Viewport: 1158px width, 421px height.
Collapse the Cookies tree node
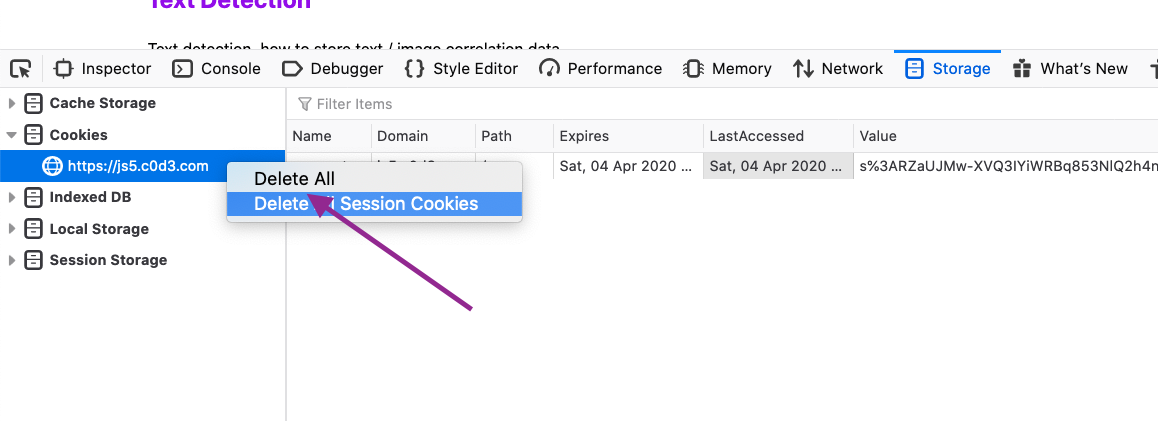[x=11, y=135]
